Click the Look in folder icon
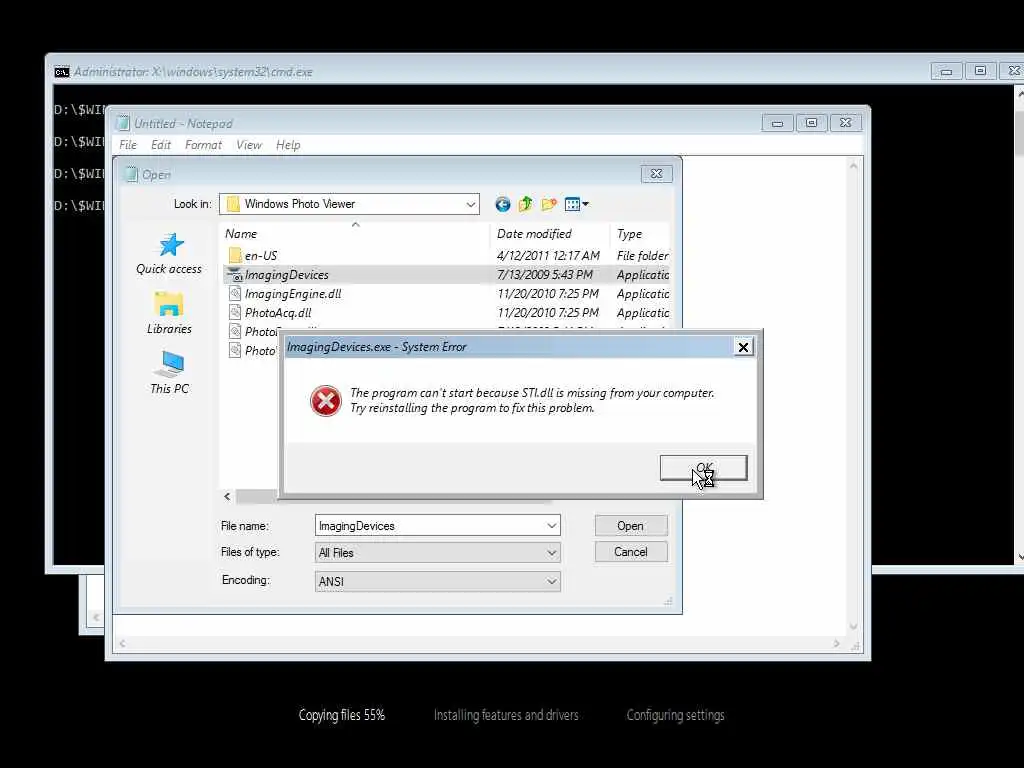Viewport: 1024px width, 768px height. click(x=232, y=204)
